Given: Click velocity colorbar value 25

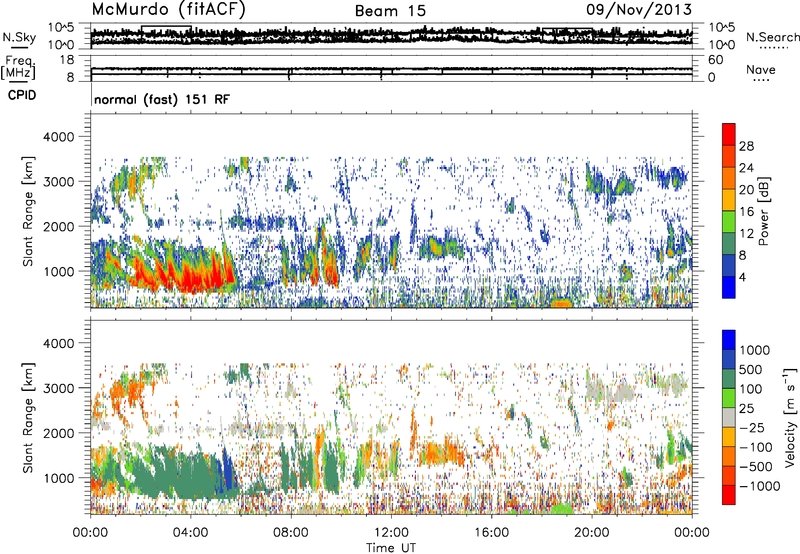Looking at the screenshot, I should [747, 408].
